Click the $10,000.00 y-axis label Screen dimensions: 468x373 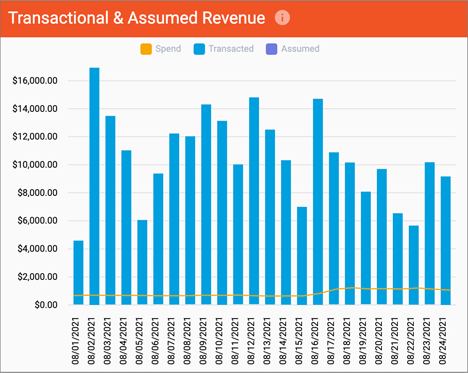pyautogui.click(x=35, y=165)
